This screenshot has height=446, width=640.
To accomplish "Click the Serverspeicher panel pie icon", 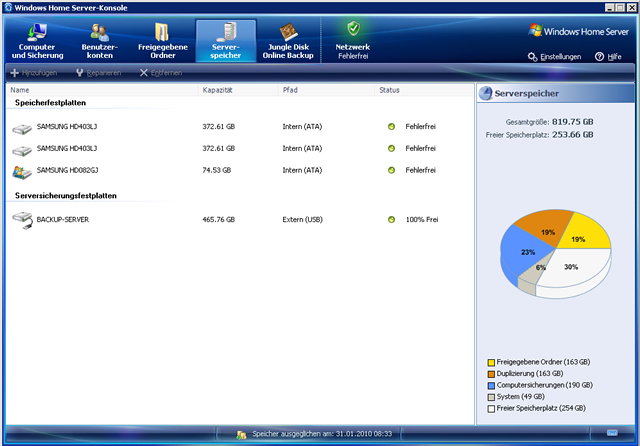I will pos(485,93).
